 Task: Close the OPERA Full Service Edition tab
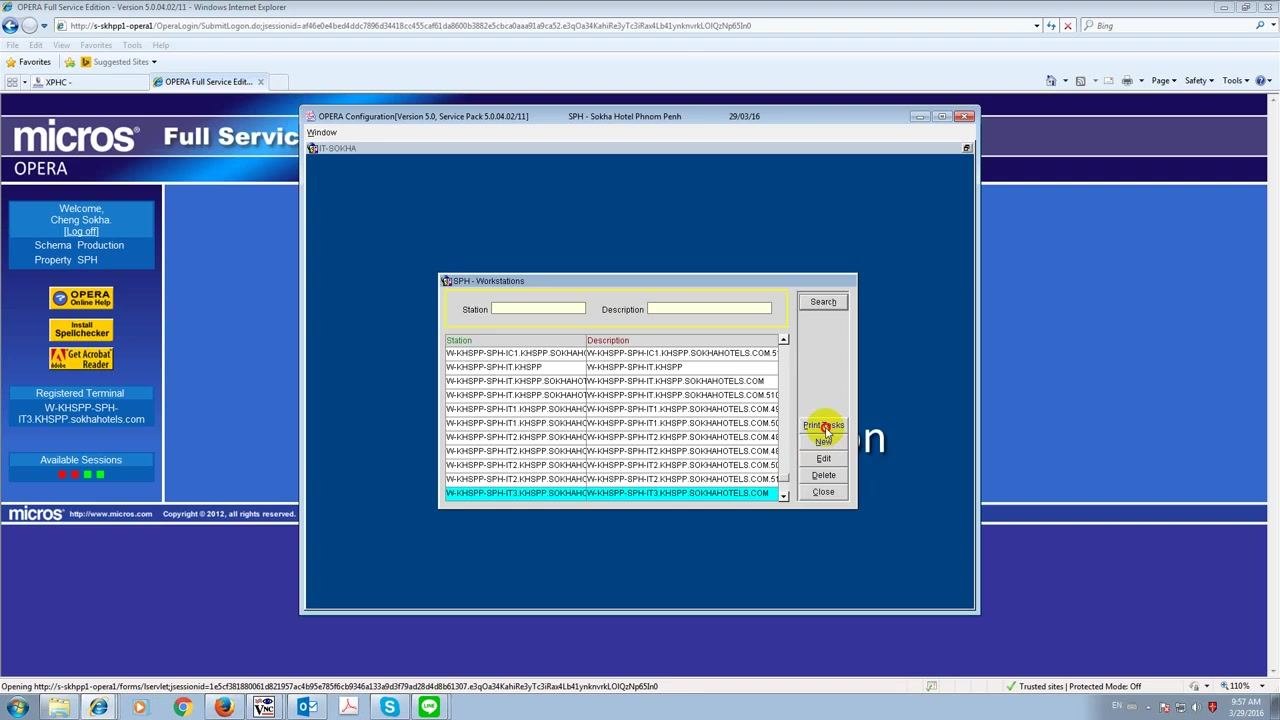[261, 82]
